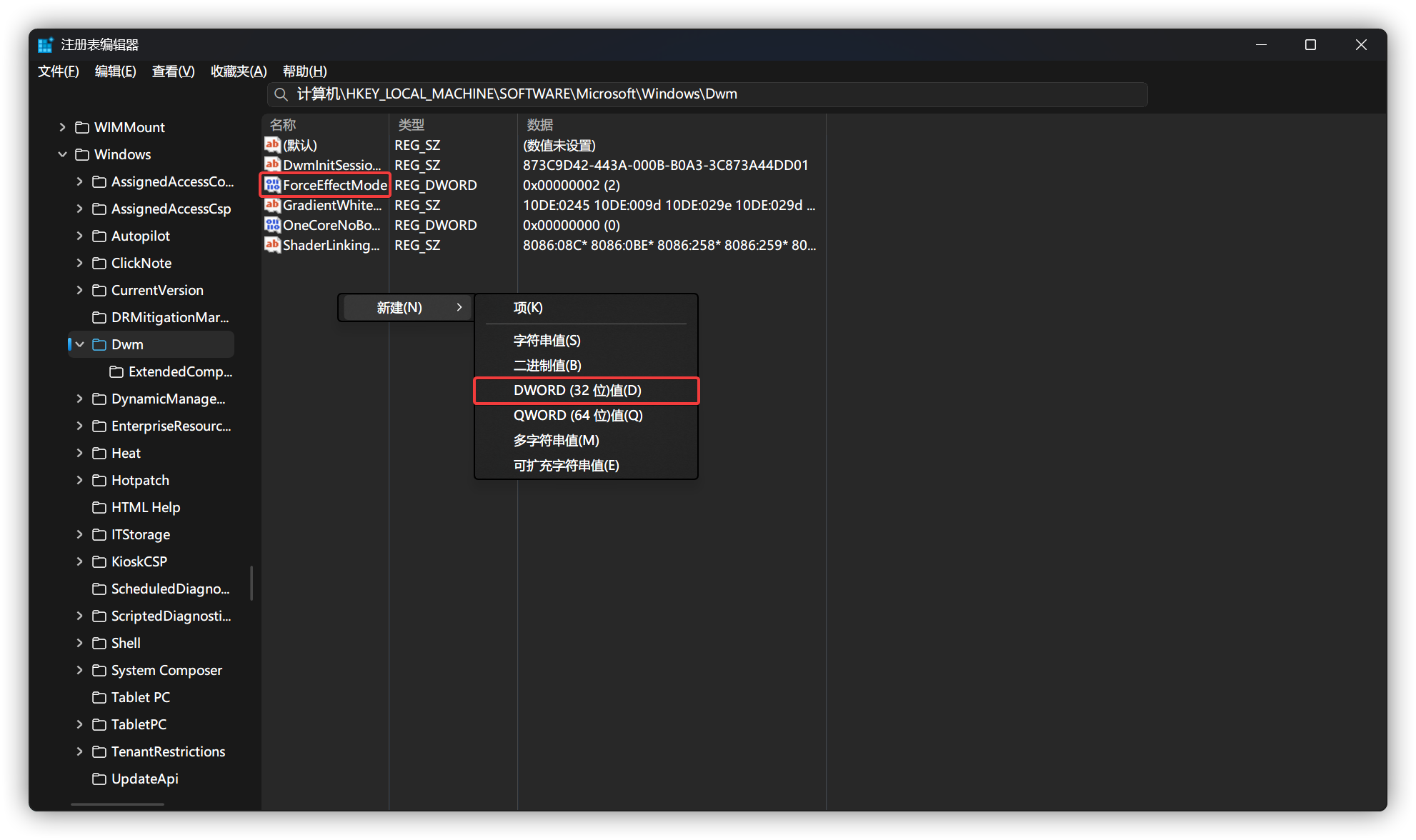Select the ForceEffectMode DWORD value icon
The image size is (1416, 840).
pos(272,185)
